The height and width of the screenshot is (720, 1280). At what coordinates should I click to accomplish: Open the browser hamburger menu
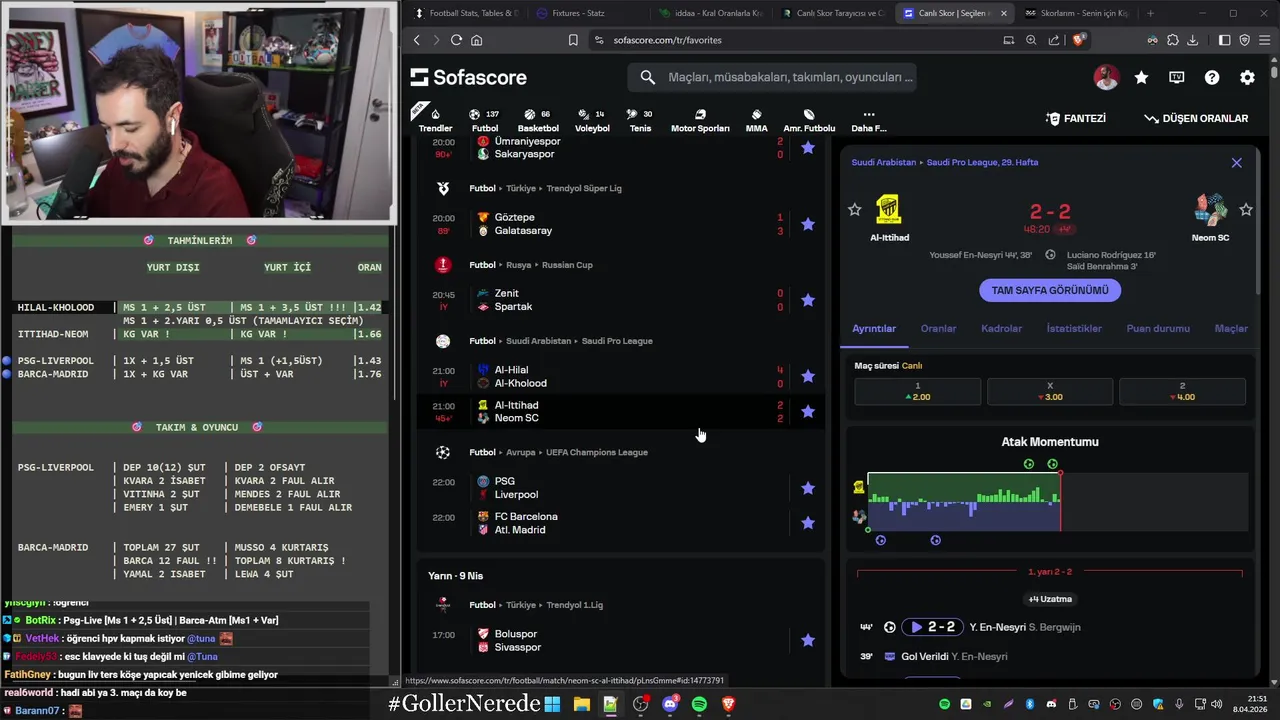1265,40
